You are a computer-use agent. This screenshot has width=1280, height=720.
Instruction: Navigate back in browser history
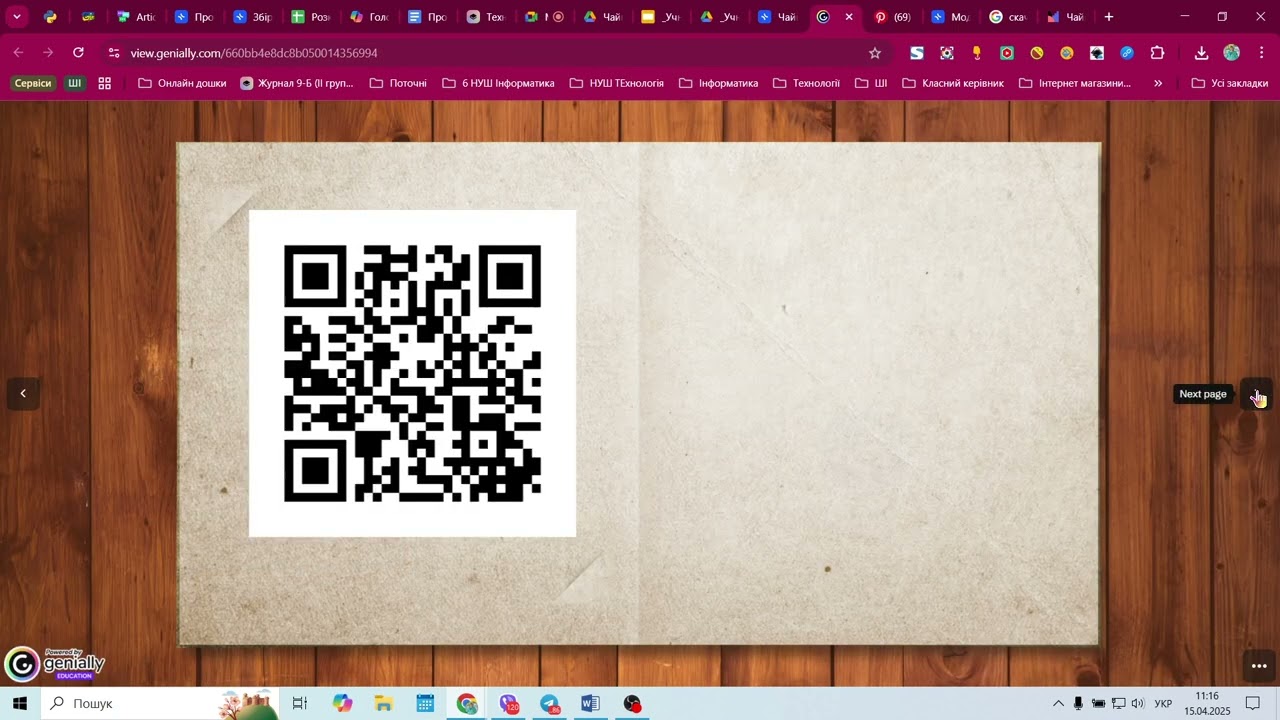tap(18, 53)
